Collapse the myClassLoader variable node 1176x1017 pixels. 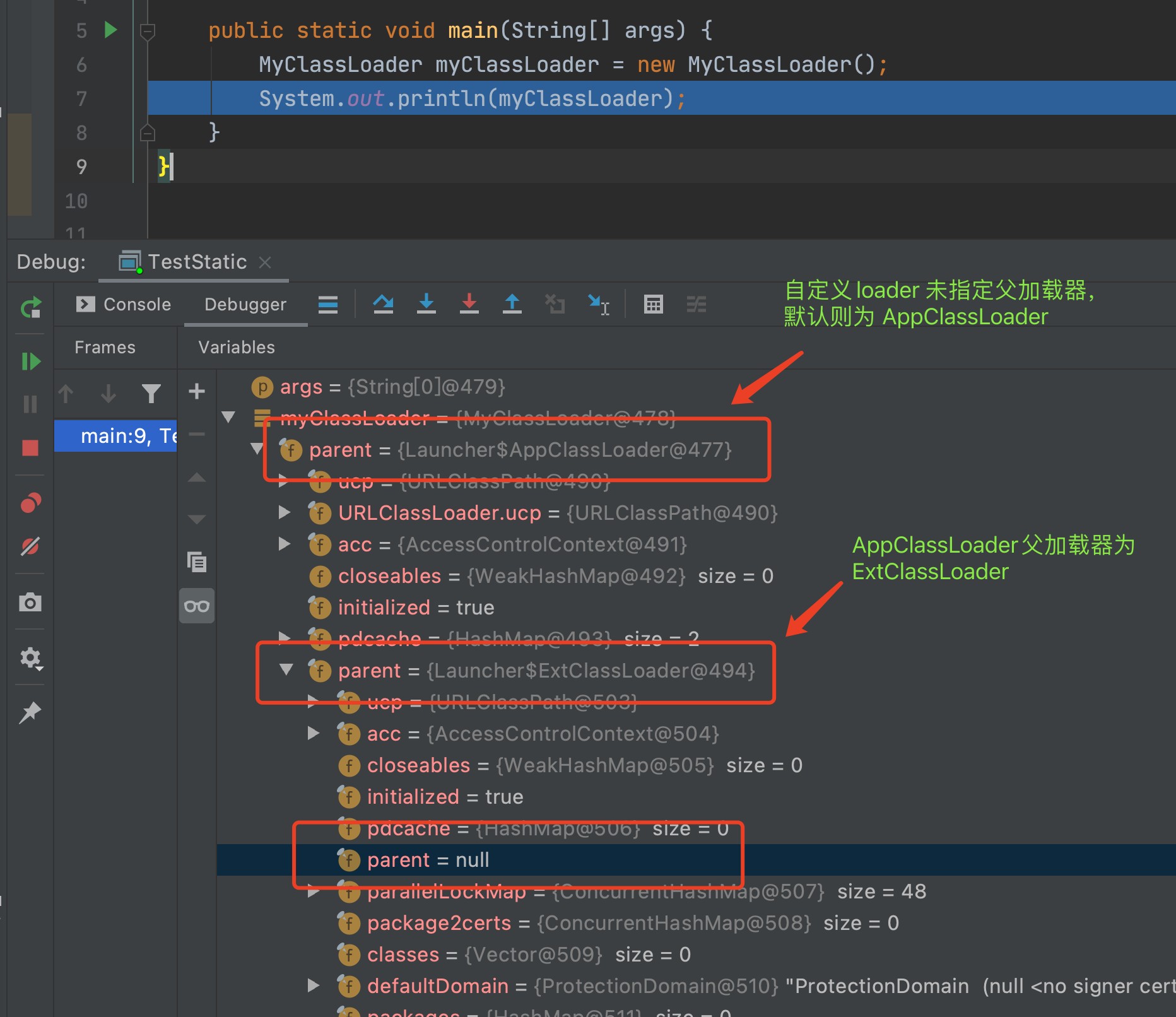pyautogui.click(x=228, y=417)
